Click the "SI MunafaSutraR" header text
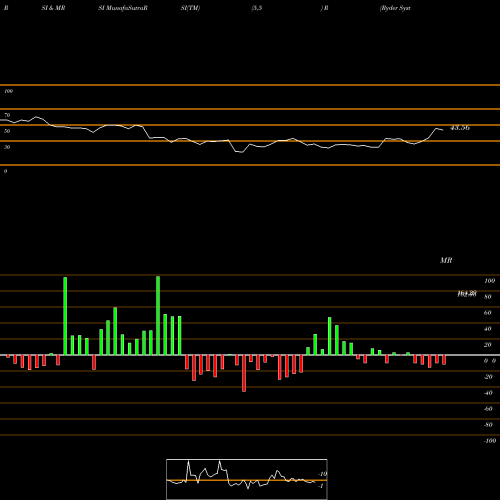This screenshot has width=500, height=500. (x=123, y=8)
